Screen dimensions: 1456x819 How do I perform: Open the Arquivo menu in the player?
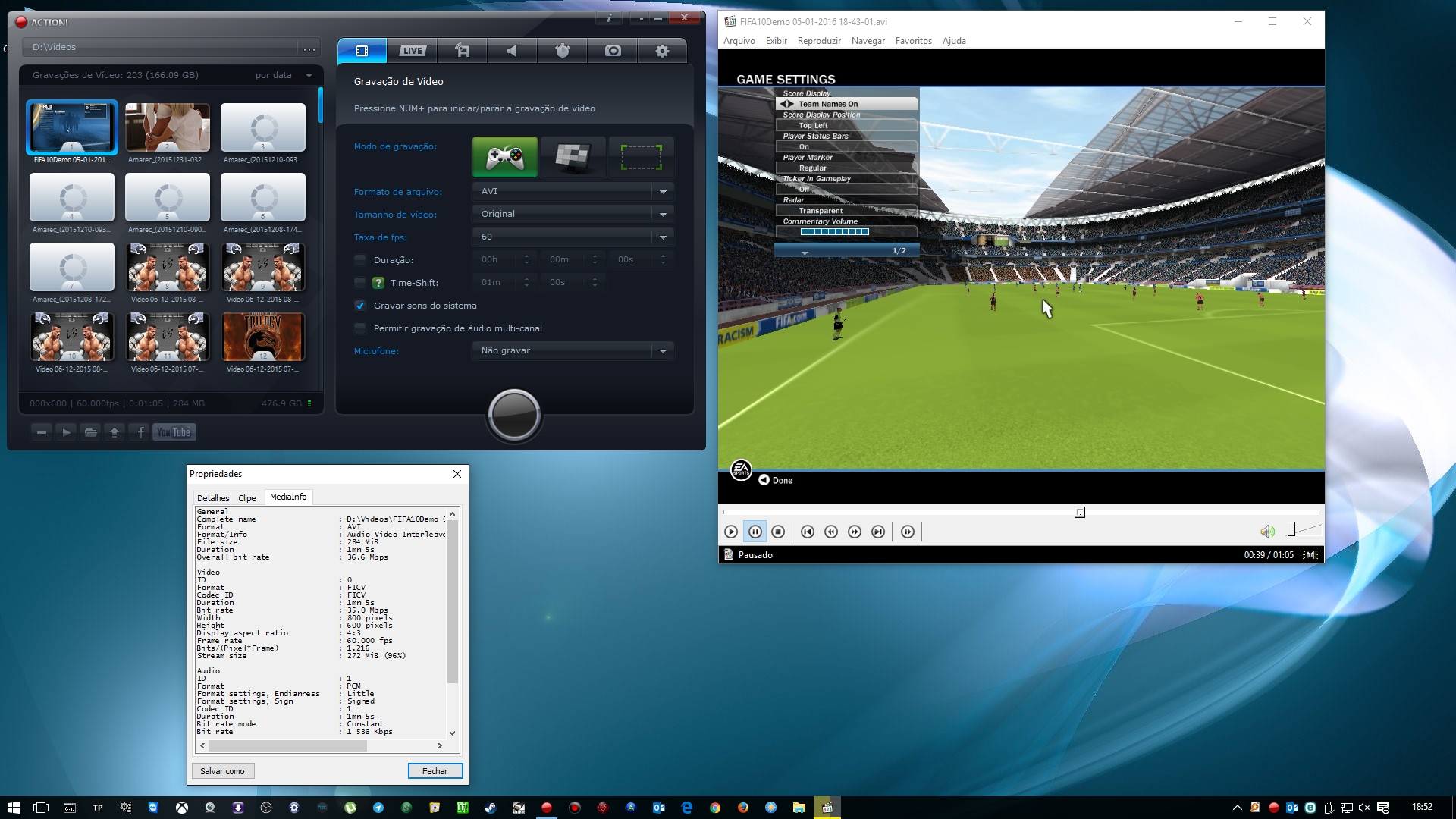click(739, 41)
